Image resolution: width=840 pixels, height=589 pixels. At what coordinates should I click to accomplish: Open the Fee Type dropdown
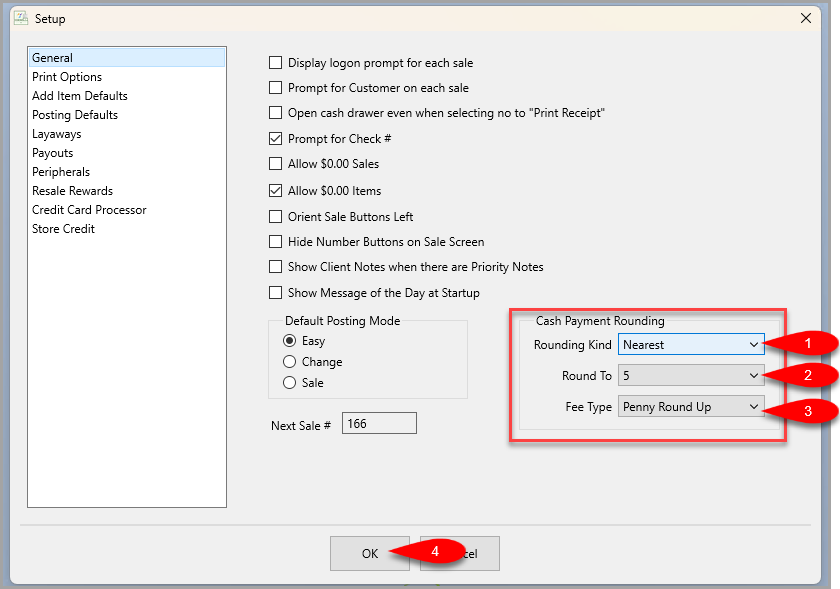pyautogui.click(x=691, y=406)
